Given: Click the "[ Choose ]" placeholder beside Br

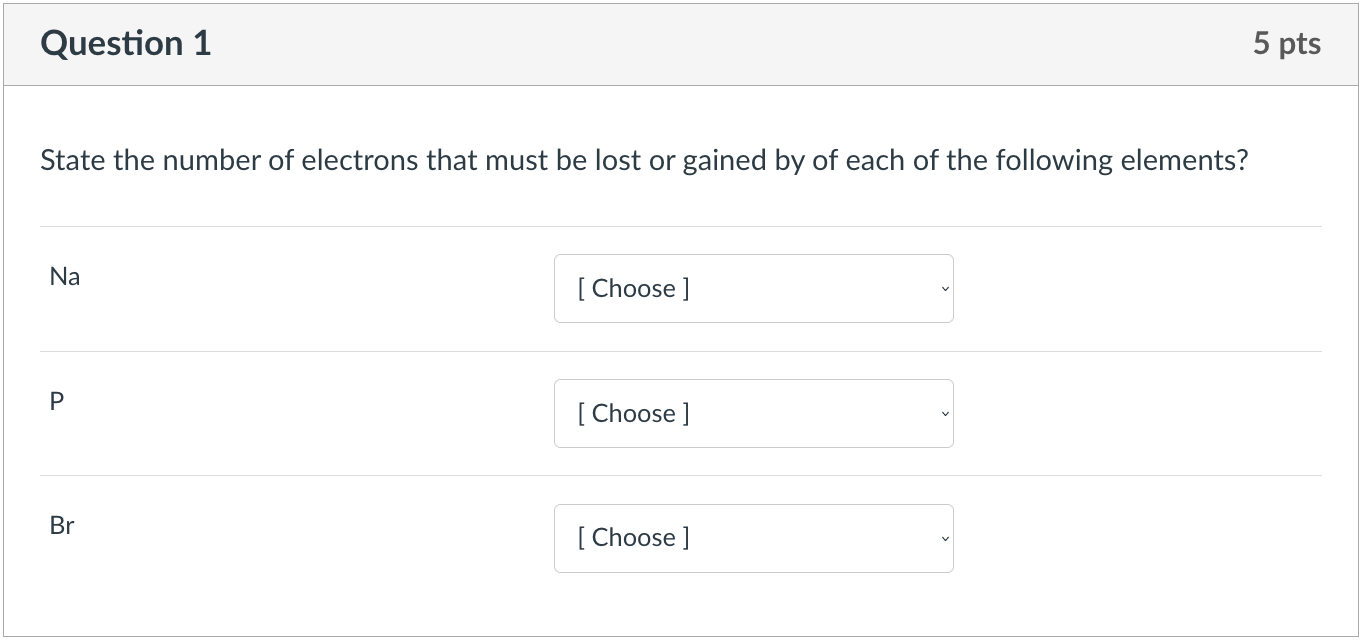Looking at the screenshot, I should 633,538.
